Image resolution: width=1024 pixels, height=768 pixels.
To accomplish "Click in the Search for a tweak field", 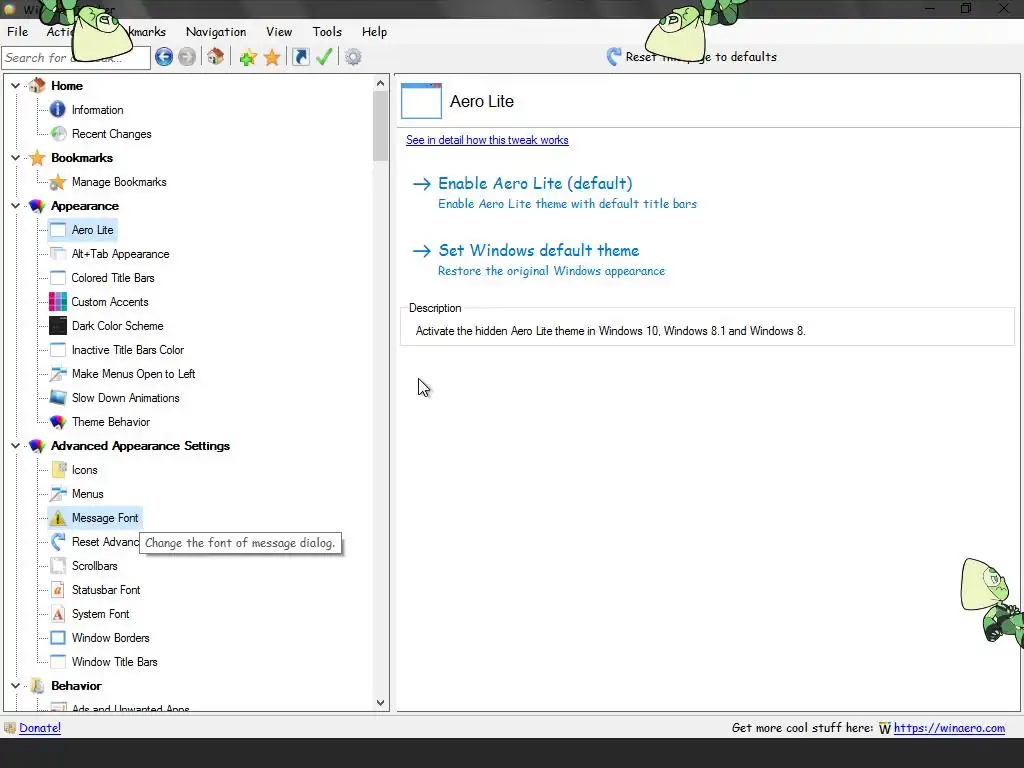I will pos(76,57).
